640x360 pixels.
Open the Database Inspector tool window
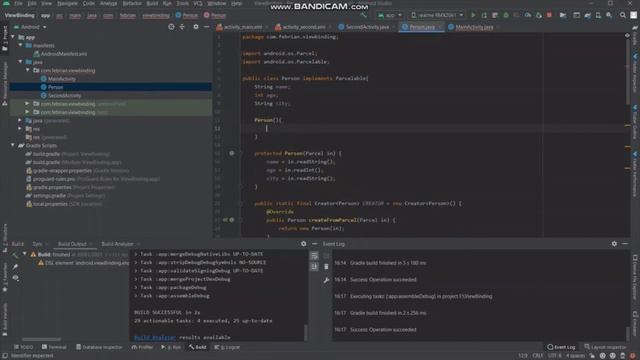(x=99, y=347)
